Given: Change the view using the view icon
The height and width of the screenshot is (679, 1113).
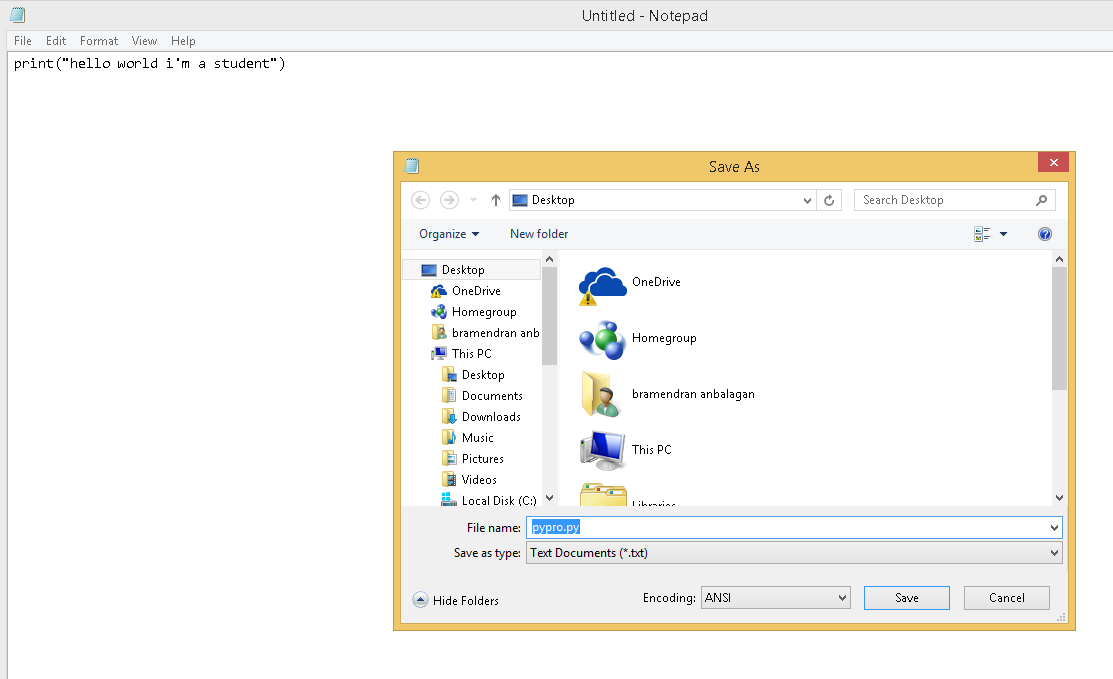Looking at the screenshot, I should coord(982,234).
